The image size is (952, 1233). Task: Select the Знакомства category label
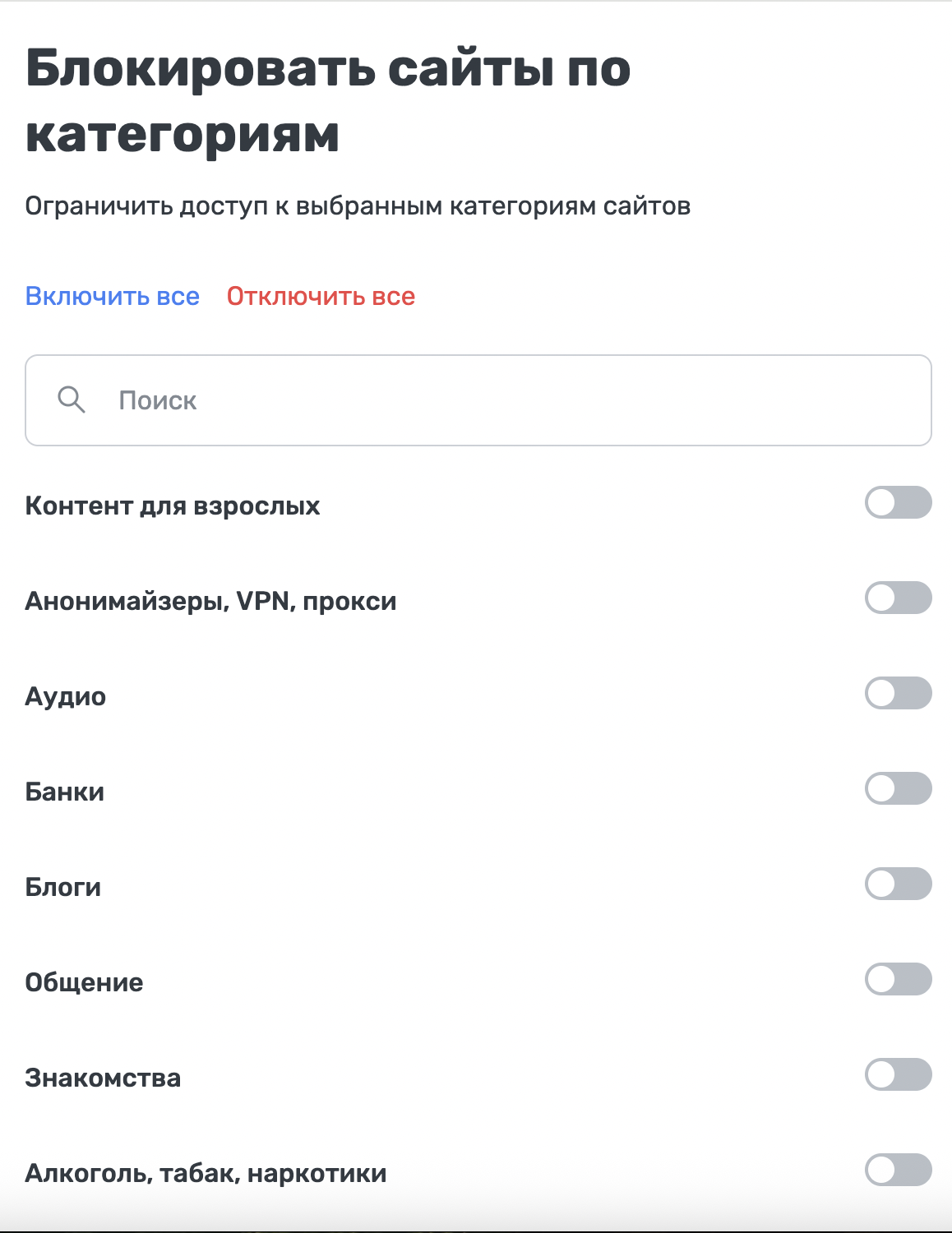click(103, 1078)
